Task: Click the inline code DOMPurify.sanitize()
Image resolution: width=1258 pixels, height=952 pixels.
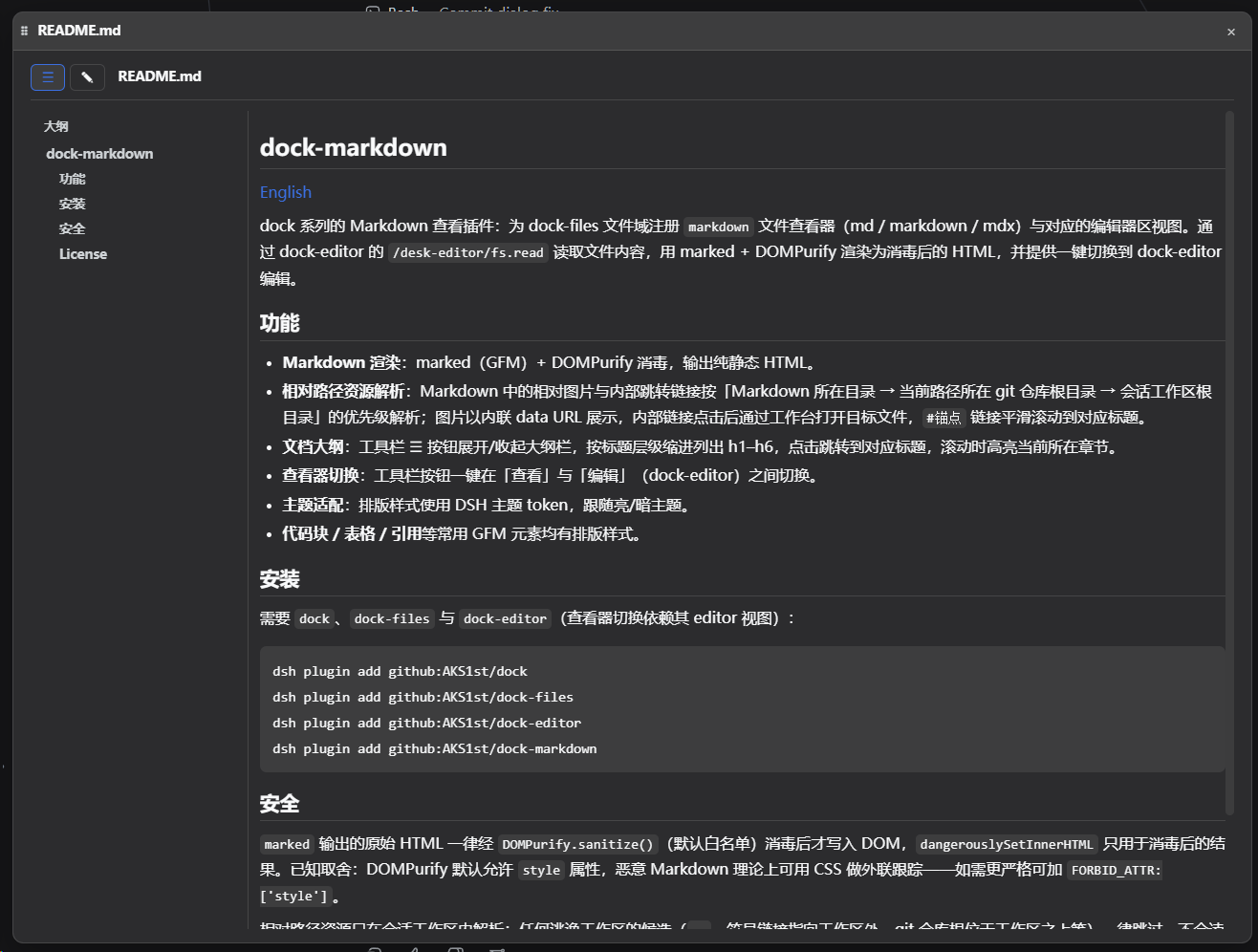Action: 579,845
